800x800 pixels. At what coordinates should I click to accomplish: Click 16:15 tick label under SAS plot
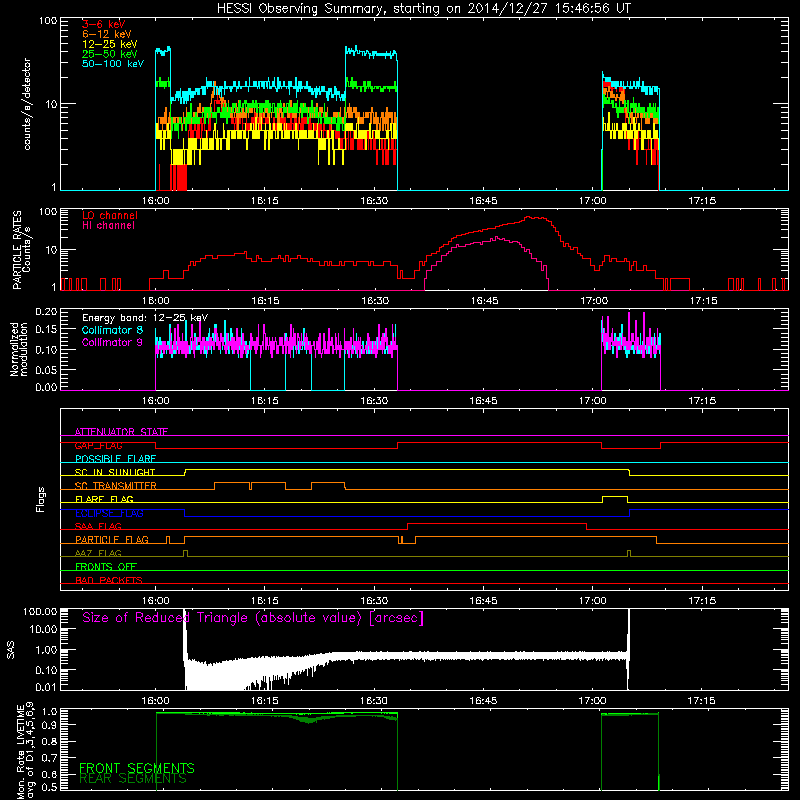tap(265, 701)
